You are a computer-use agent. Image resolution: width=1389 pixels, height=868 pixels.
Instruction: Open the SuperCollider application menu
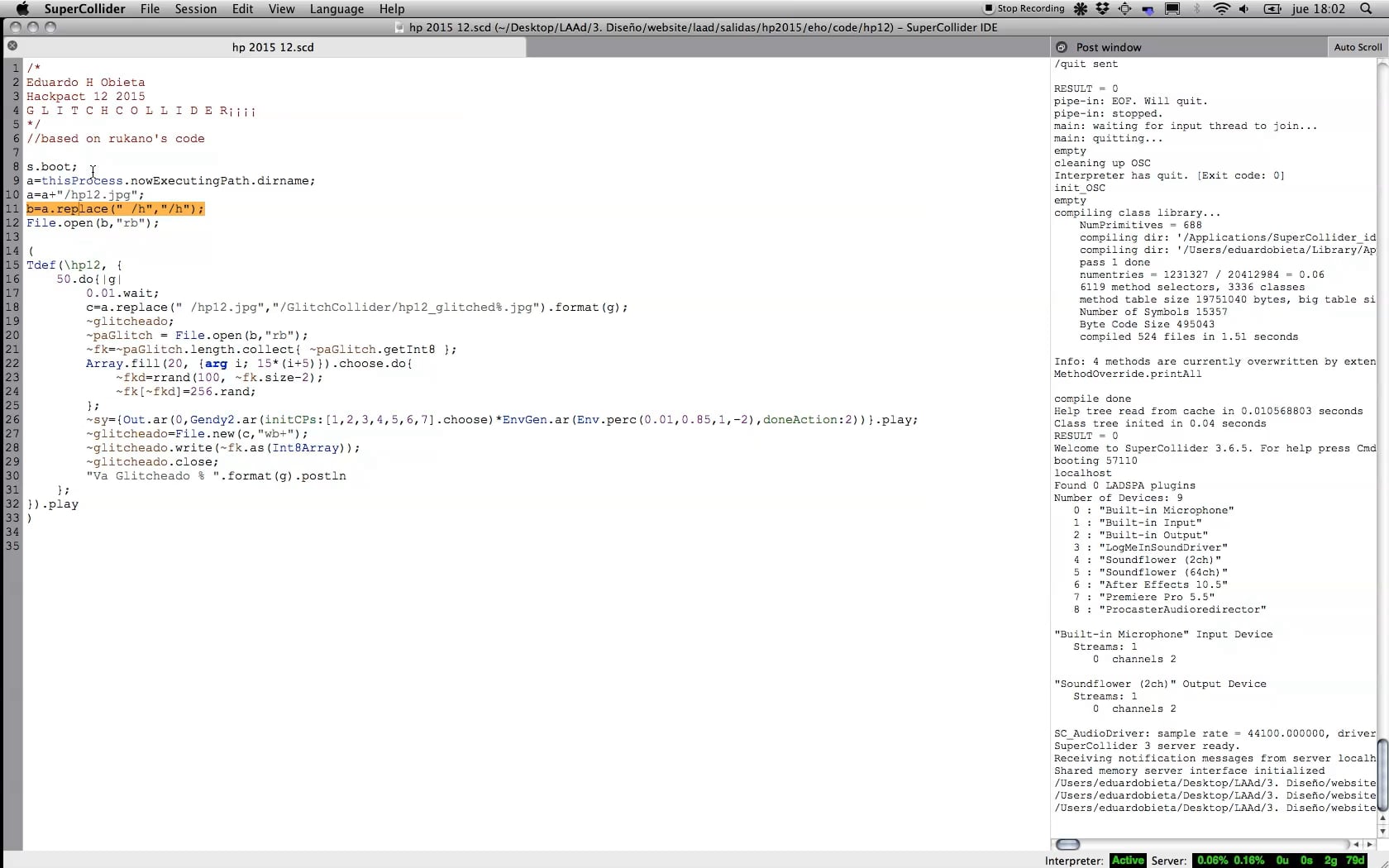(x=84, y=9)
